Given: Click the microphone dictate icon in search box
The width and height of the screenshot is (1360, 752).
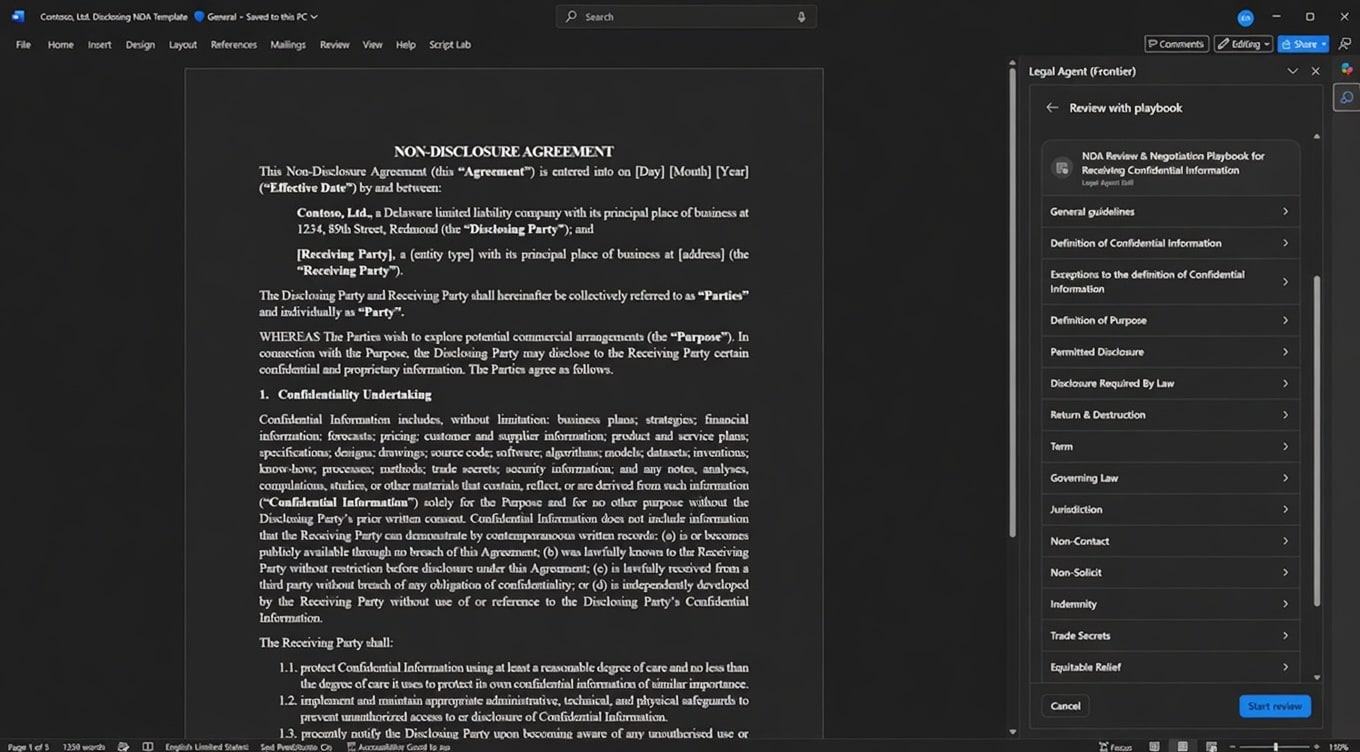Looking at the screenshot, I should click(x=801, y=17).
